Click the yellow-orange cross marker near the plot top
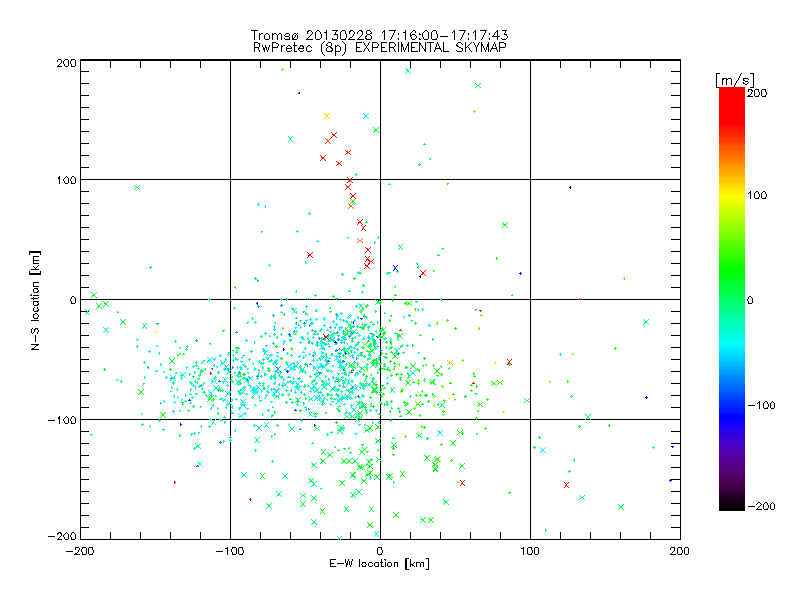This screenshot has height=600, width=800. 327,116
